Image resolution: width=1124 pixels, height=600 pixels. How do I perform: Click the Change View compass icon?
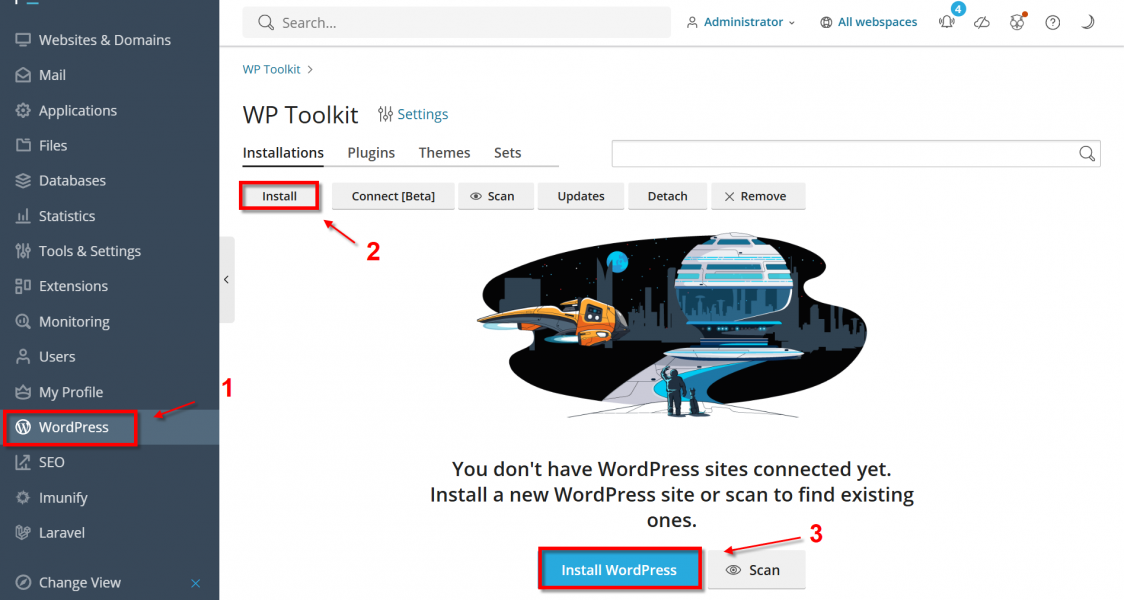pyautogui.click(x=23, y=583)
